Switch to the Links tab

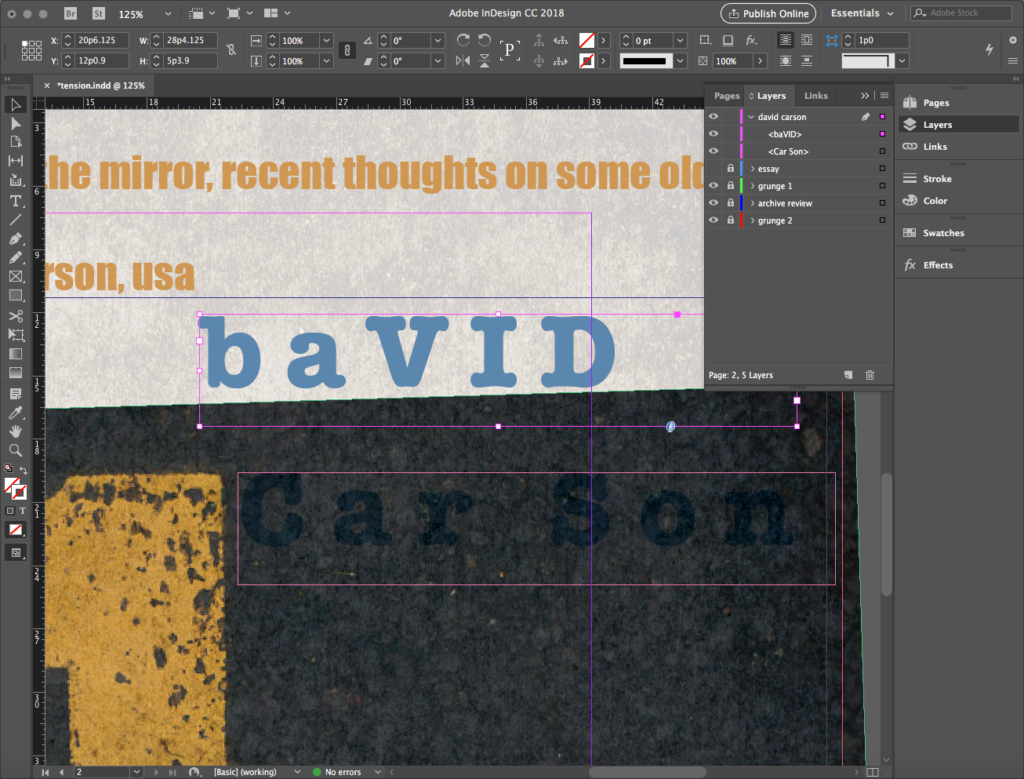point(816,96)
